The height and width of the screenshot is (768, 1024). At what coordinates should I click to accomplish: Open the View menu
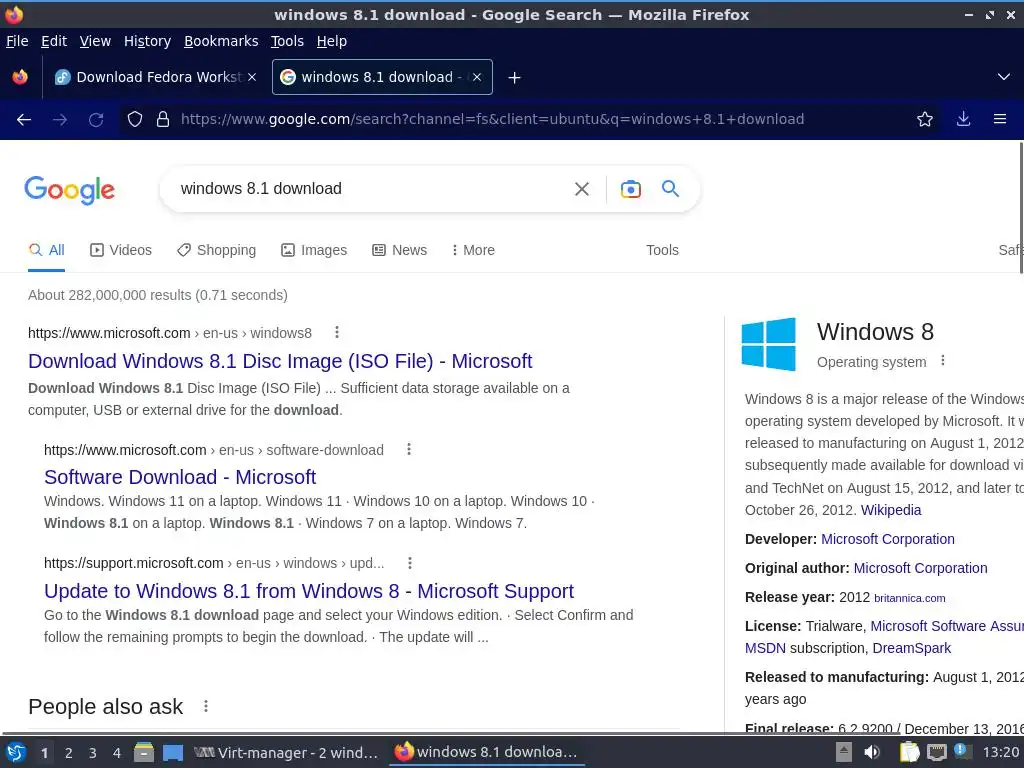tap(95, 41)
